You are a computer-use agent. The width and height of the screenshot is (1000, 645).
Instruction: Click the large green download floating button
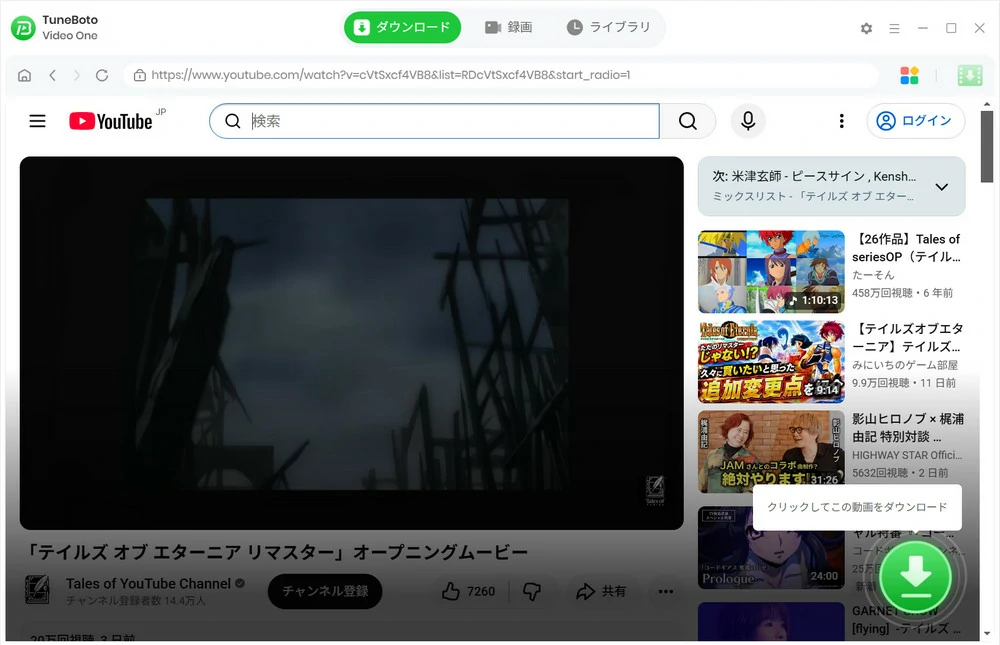pos(915,577)
